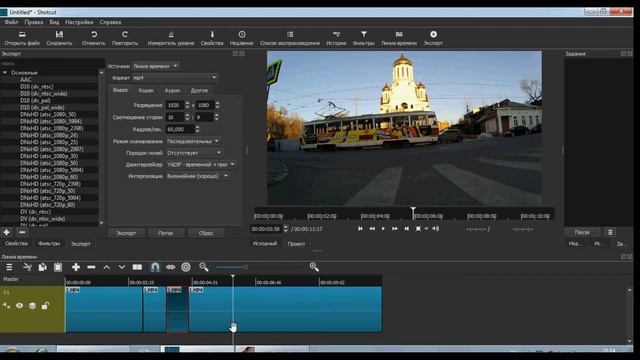Click the split at playhead icon

point(137,267)
